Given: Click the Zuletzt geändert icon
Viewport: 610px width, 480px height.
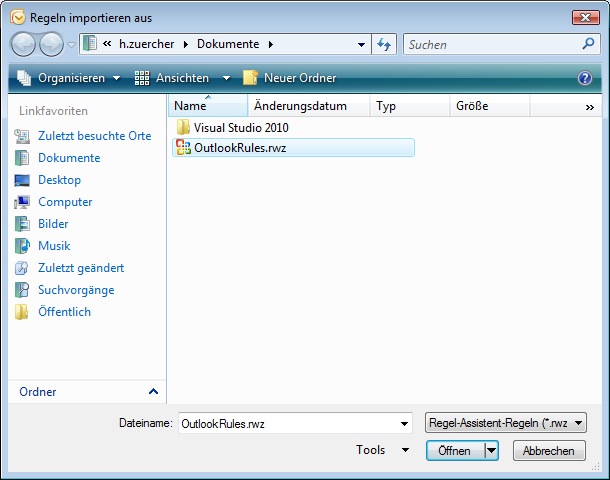Looking at the screenshot, I should pos(22,268).
